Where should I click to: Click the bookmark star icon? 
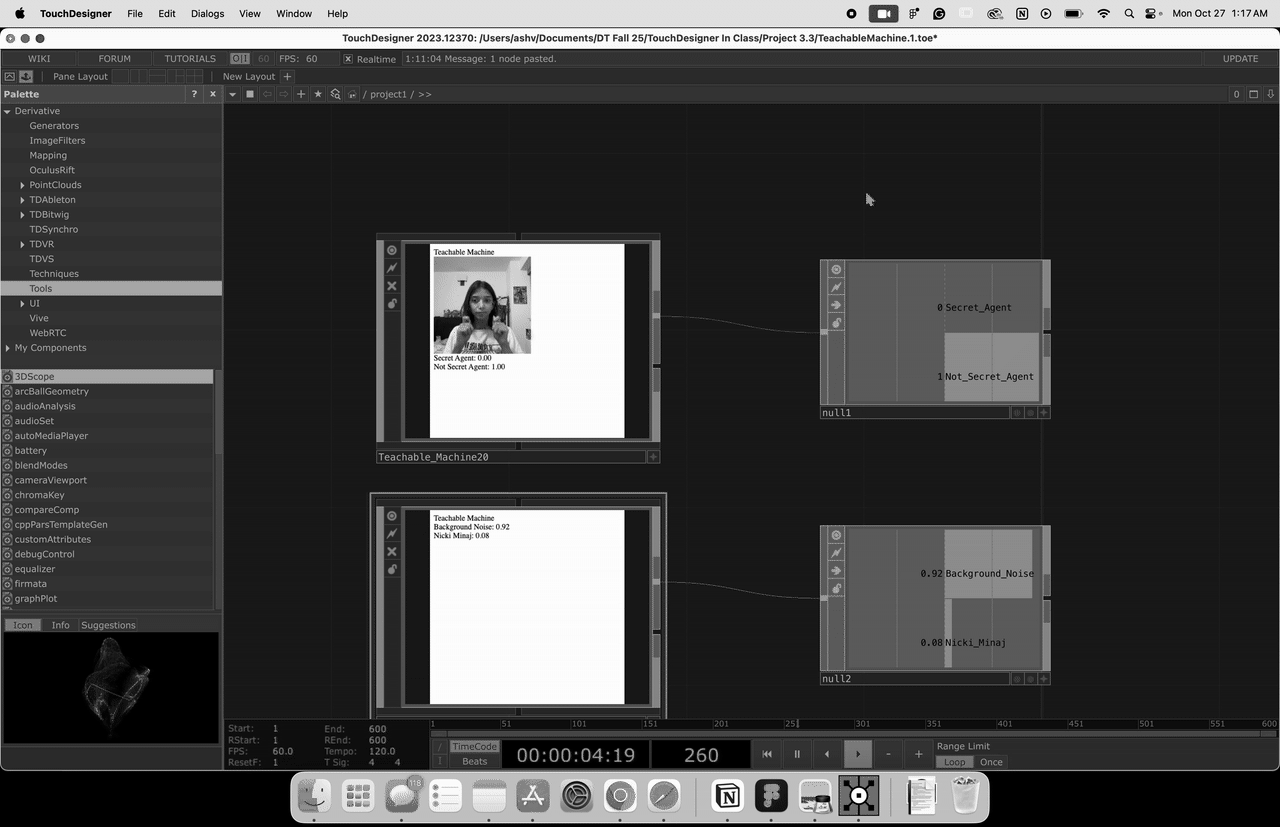click(318, 94)
